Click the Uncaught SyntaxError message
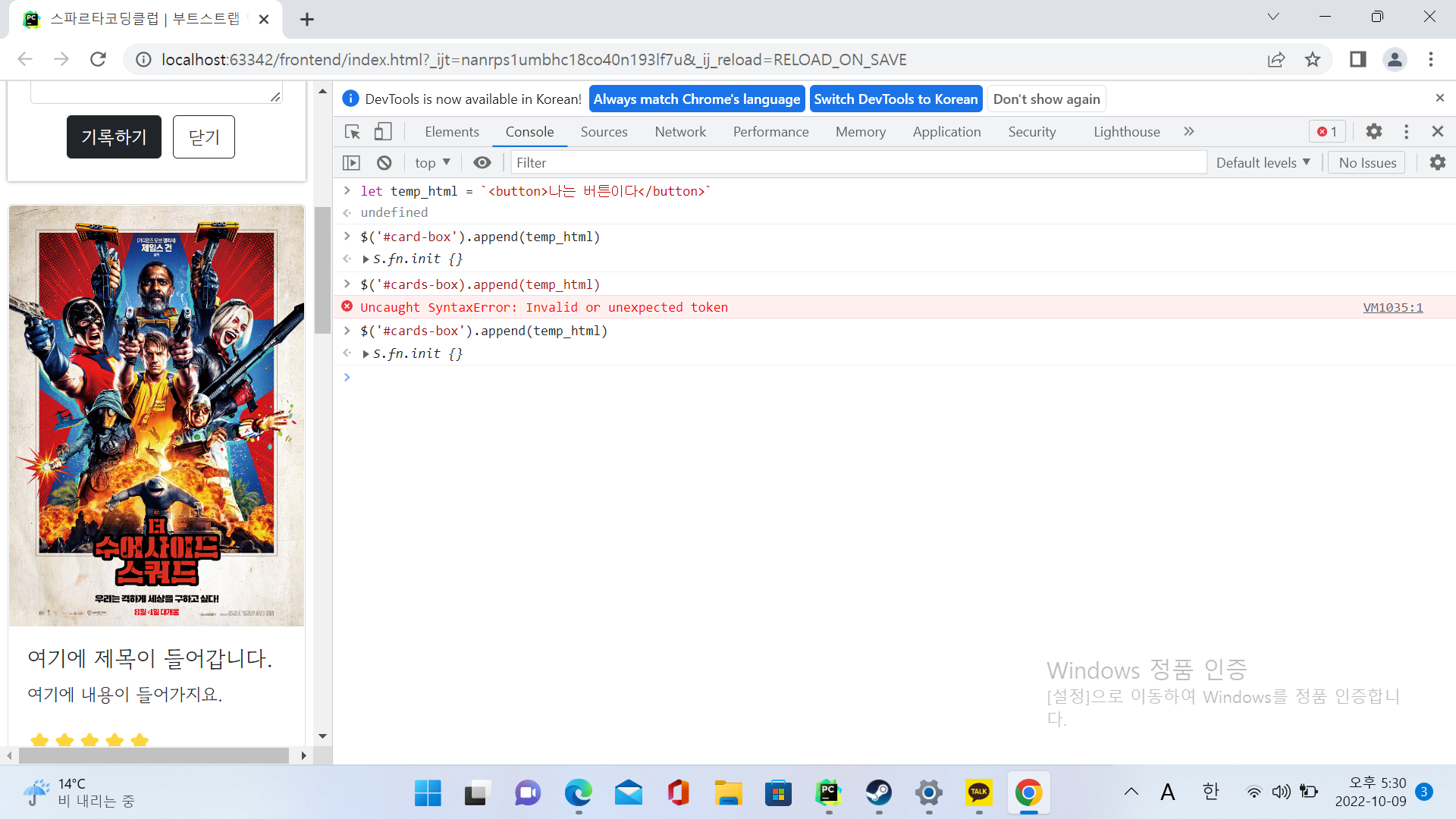Viewport: 1456px width, 819px height. click(544, 307)
